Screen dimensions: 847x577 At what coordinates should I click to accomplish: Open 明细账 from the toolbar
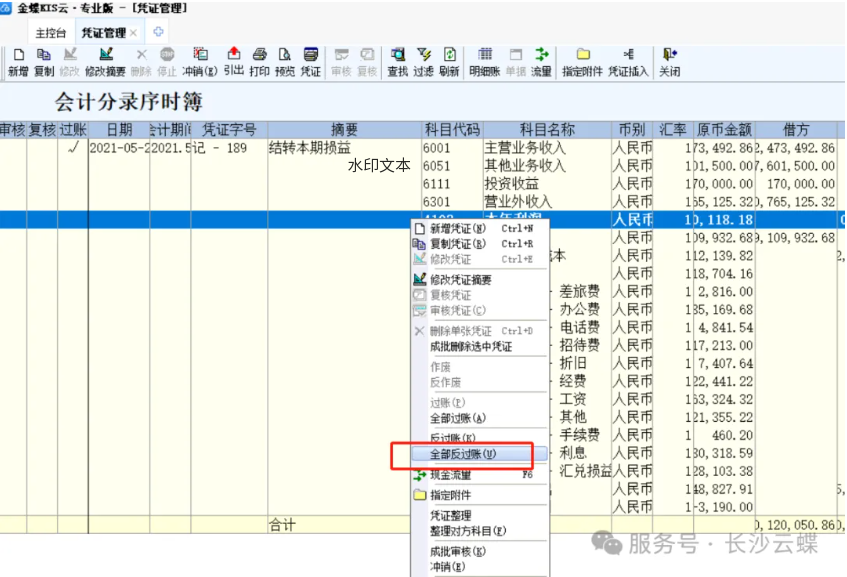click(x=485, y=61)
